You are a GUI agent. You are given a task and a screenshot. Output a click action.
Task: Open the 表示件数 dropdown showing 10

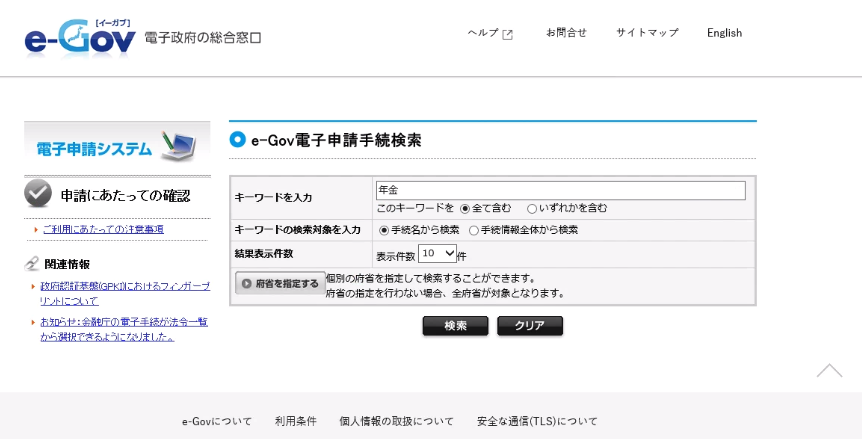click(x=437, y=254)
